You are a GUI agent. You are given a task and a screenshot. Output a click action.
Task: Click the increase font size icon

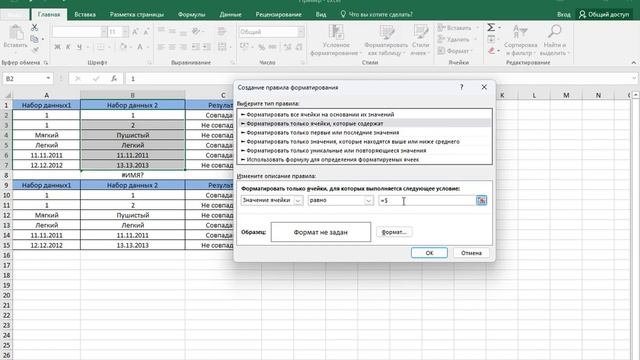click(135, 32)
